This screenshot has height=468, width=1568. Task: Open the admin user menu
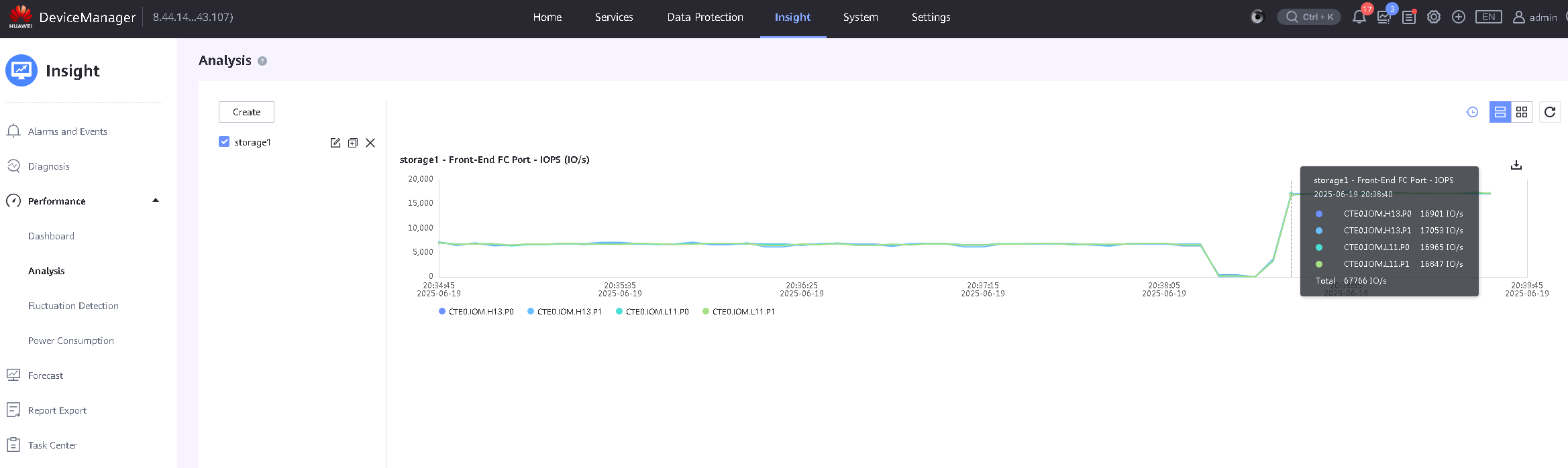[1535, 17]
